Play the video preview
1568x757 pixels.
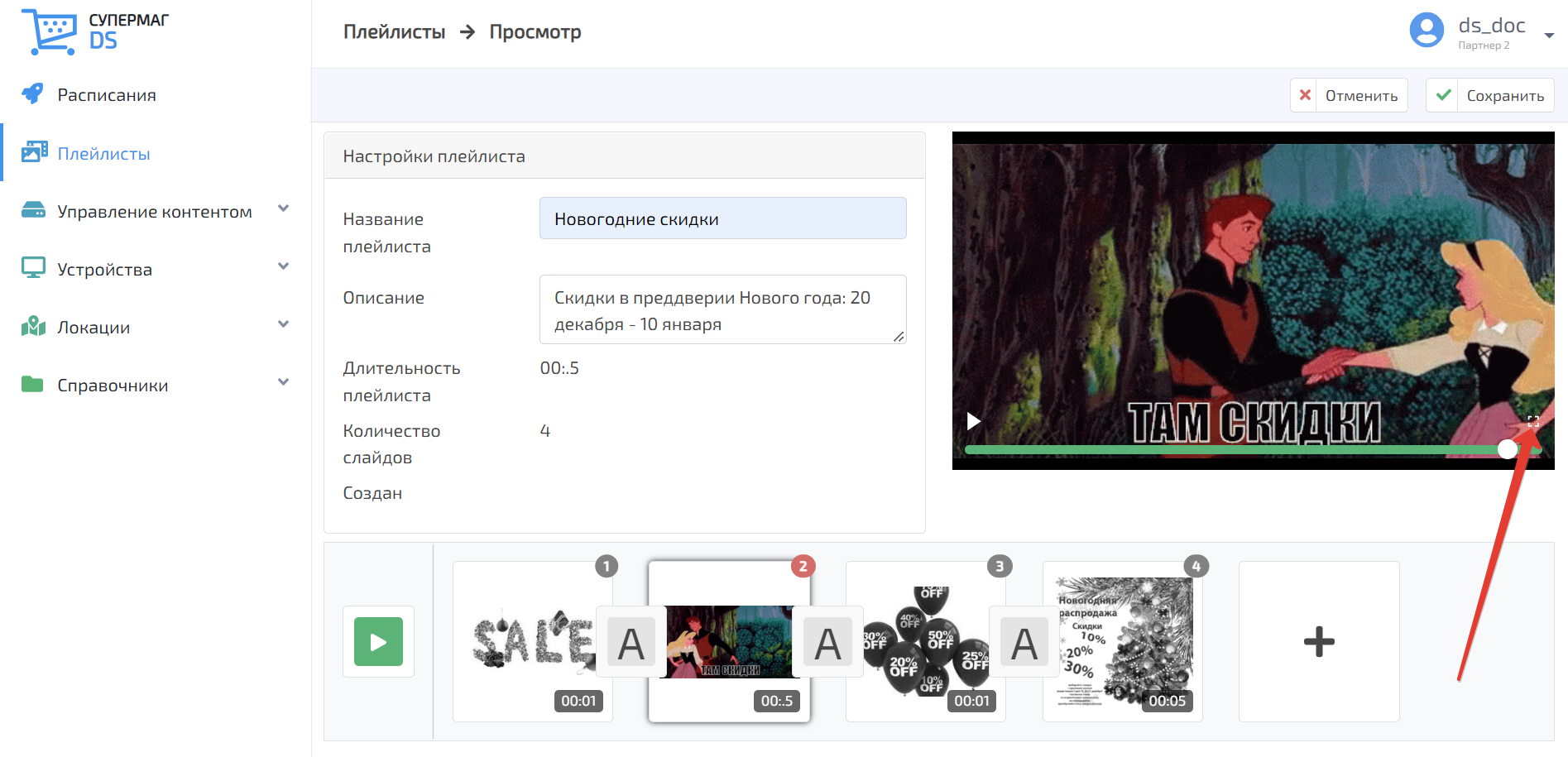974,421
